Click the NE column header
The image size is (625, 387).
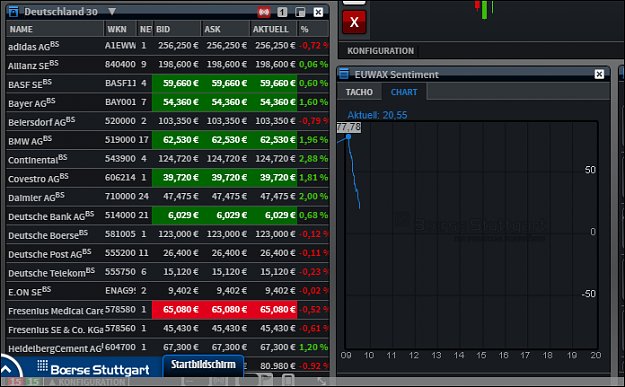pyautogui.click(x=145, y=29)
